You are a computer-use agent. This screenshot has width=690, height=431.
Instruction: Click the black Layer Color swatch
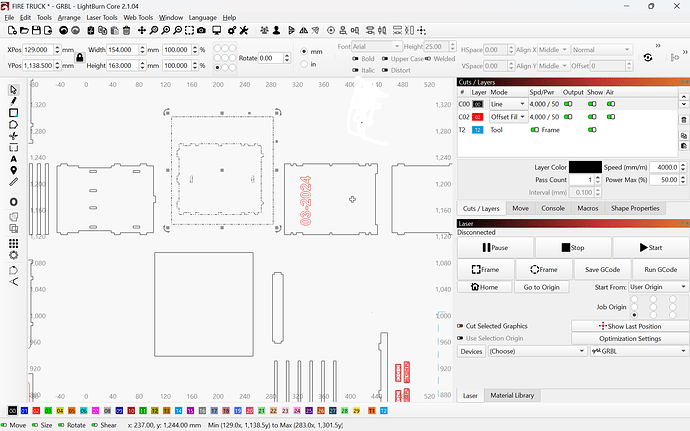(x=585, y=167)
